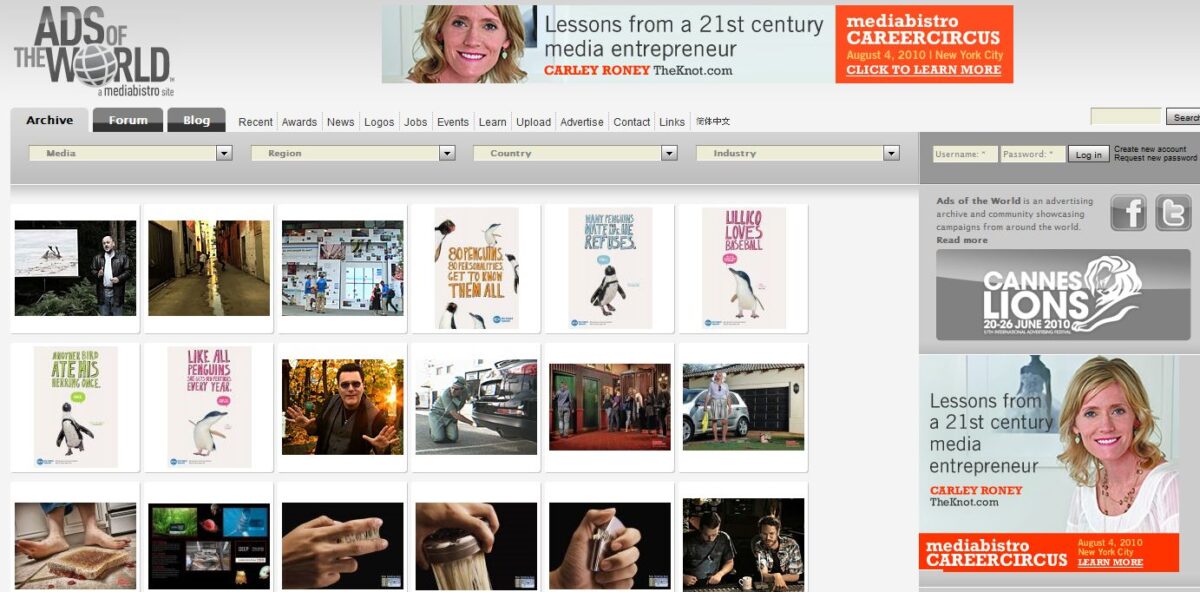Click the Ads of the World logo
The width and height of the screenshot is (1200, 592).
[92, 50]
